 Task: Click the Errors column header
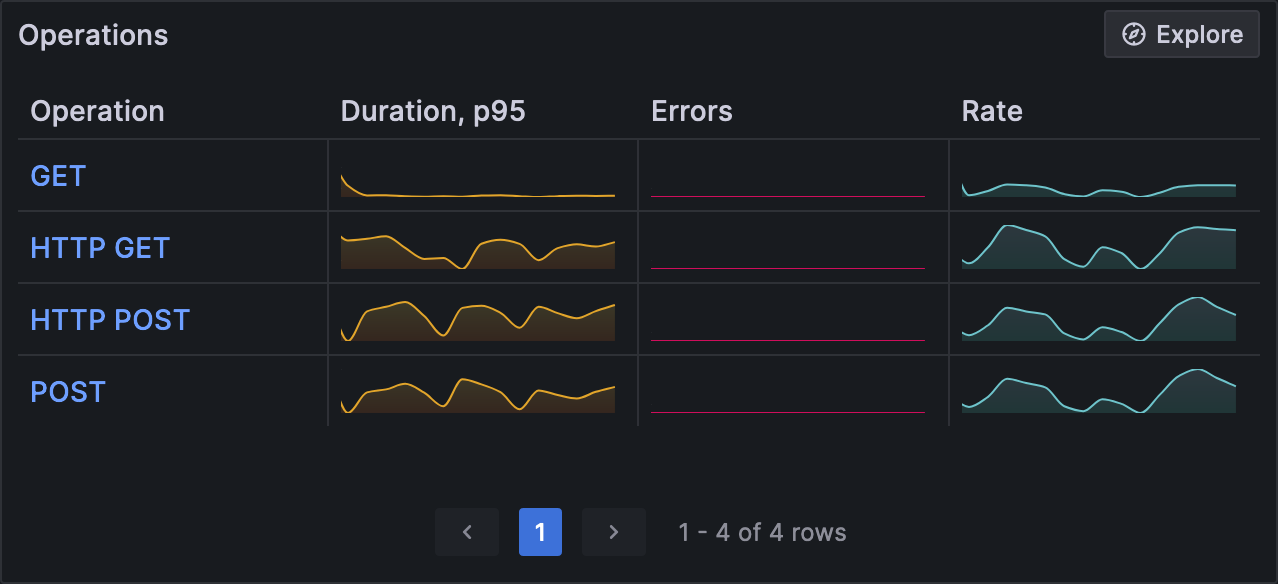(692, 111)
